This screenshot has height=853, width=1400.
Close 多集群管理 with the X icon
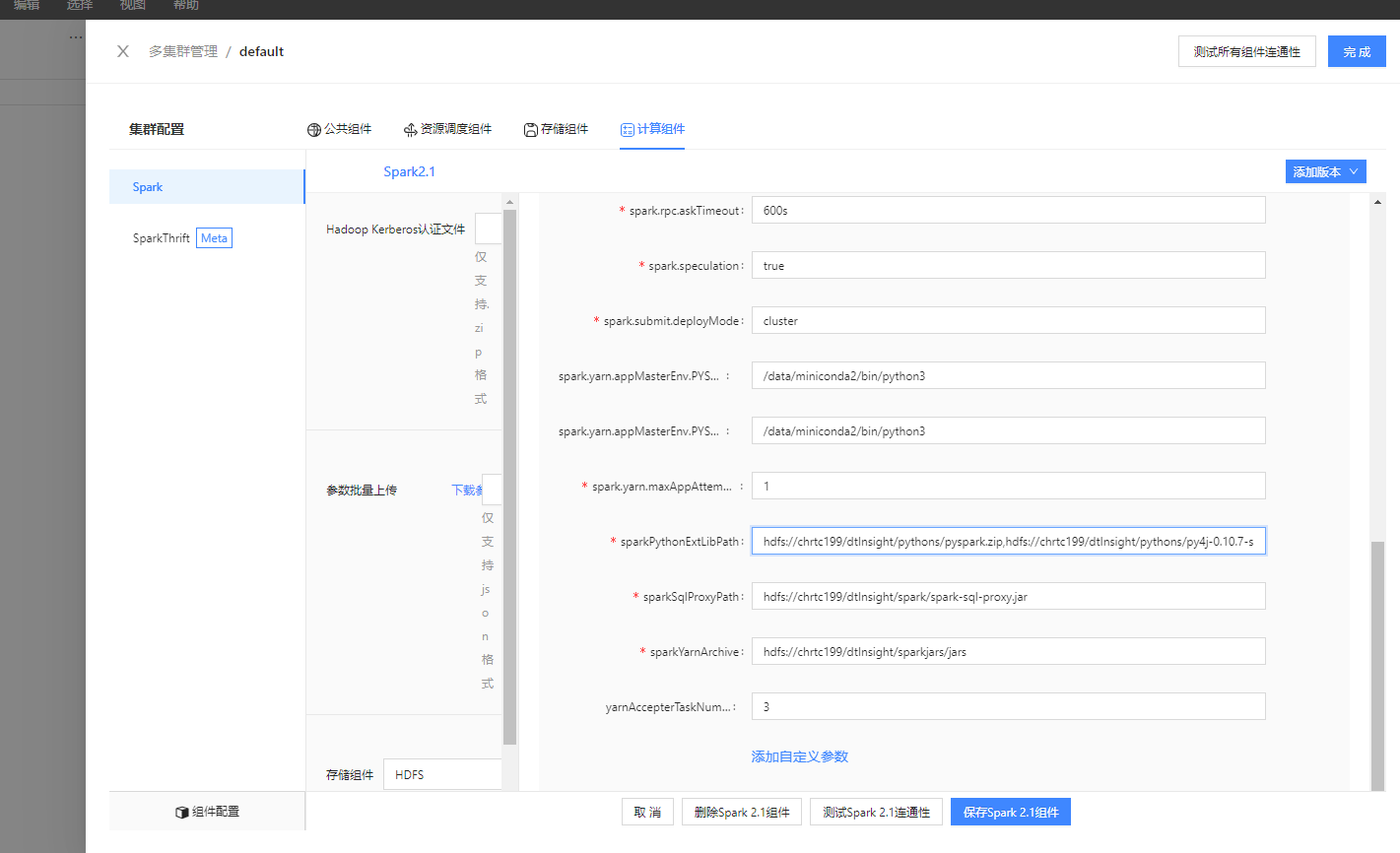(122, 51)
